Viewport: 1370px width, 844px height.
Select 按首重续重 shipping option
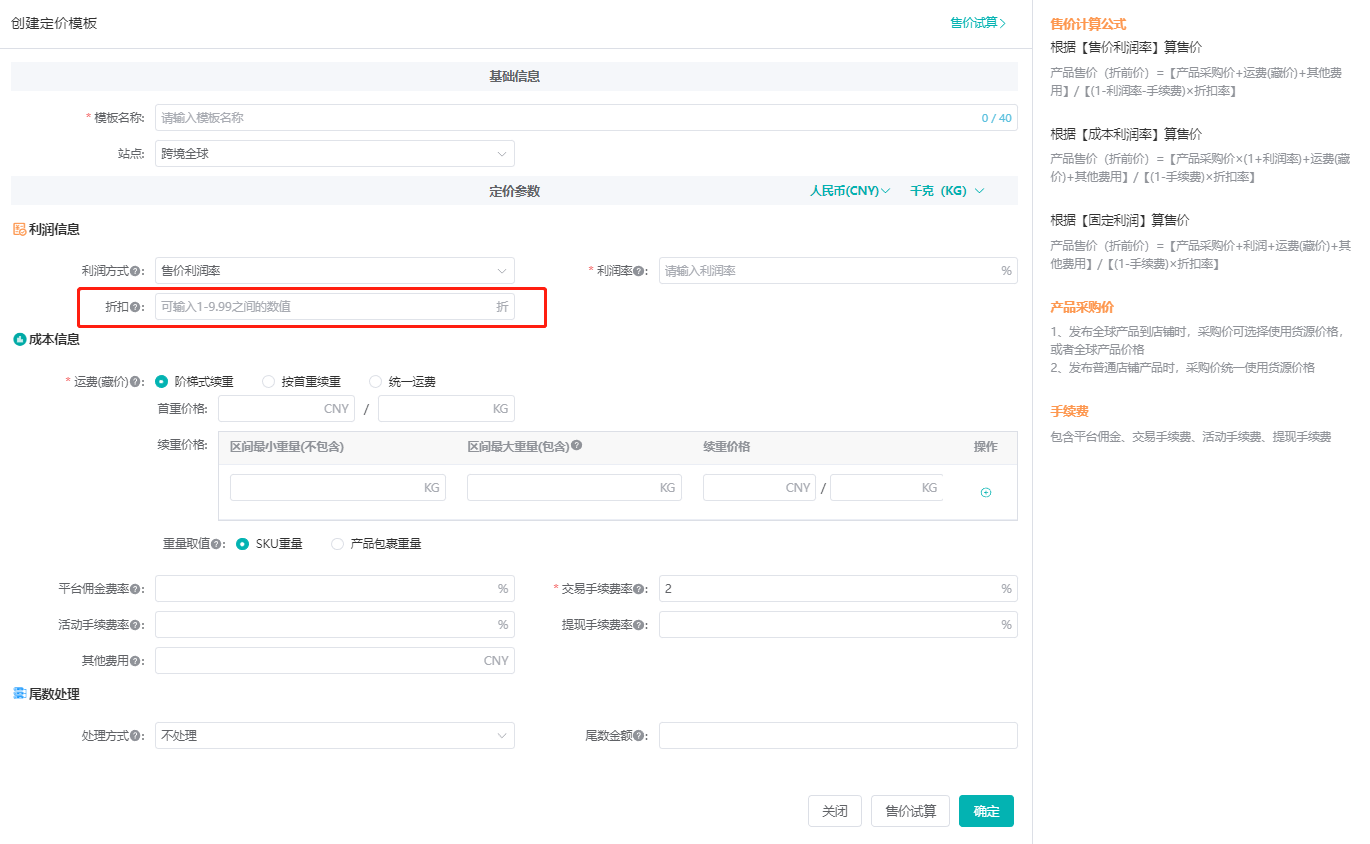click(x=268, y=382)
